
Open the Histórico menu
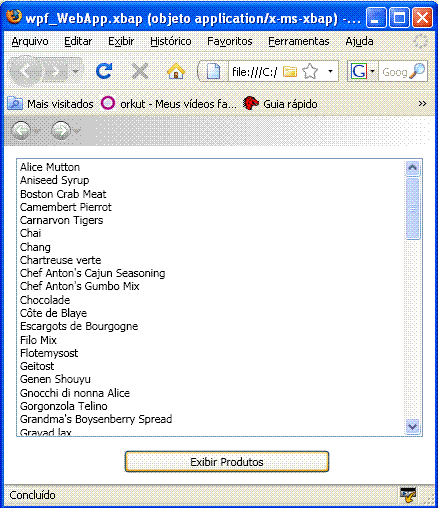tap(171, 41)
